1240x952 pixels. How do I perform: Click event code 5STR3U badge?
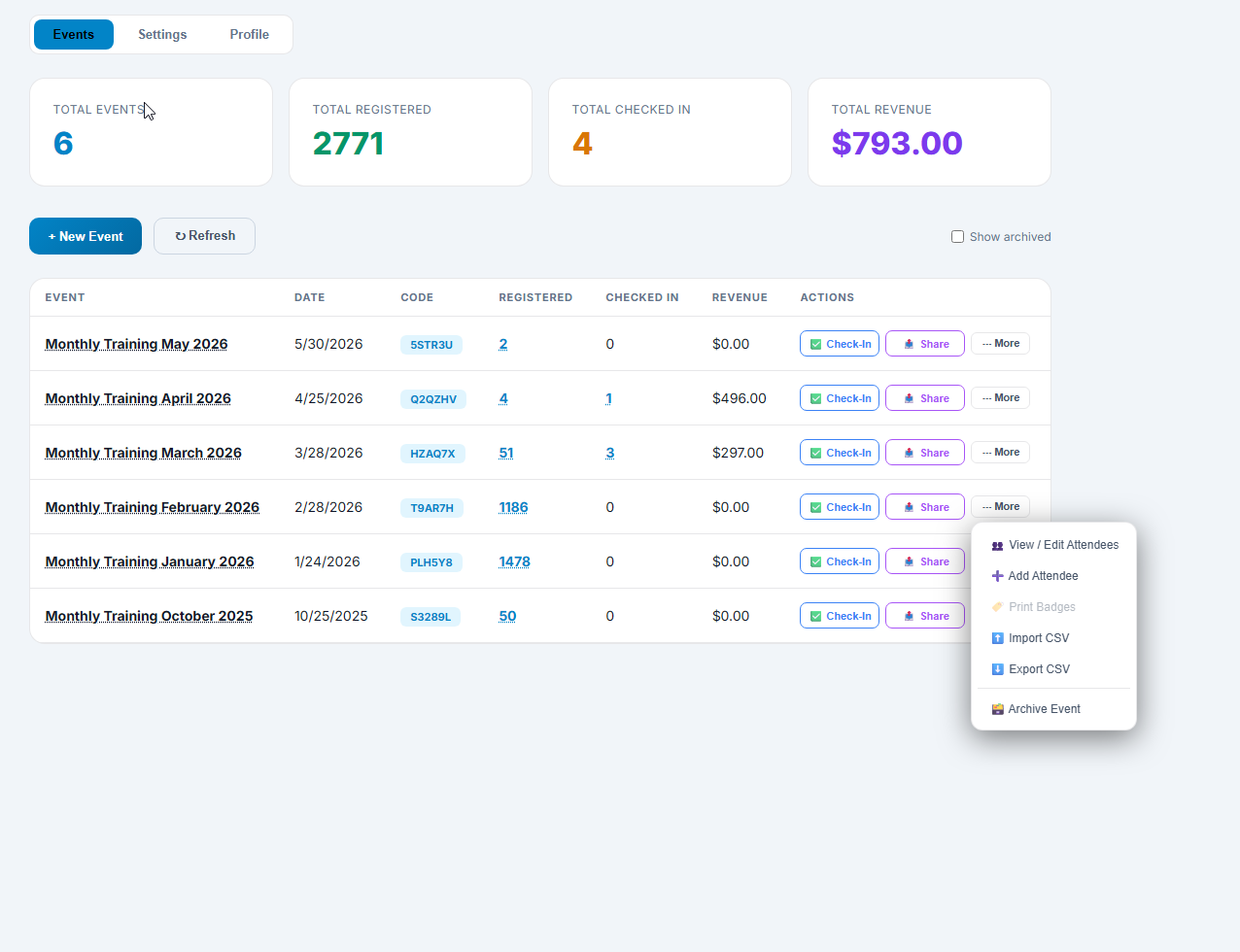coord(431,345)
